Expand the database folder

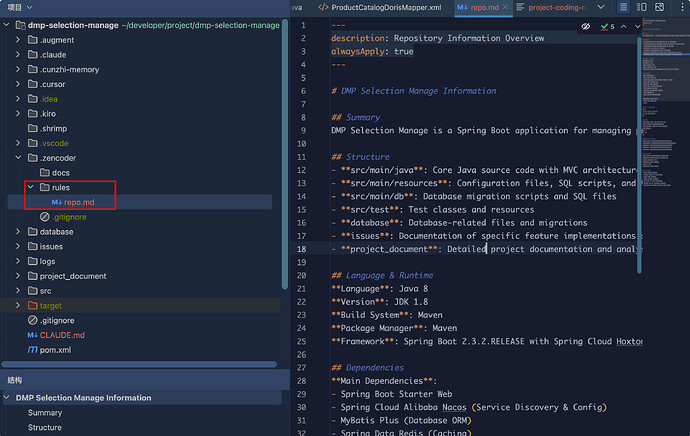coord(18,231)
